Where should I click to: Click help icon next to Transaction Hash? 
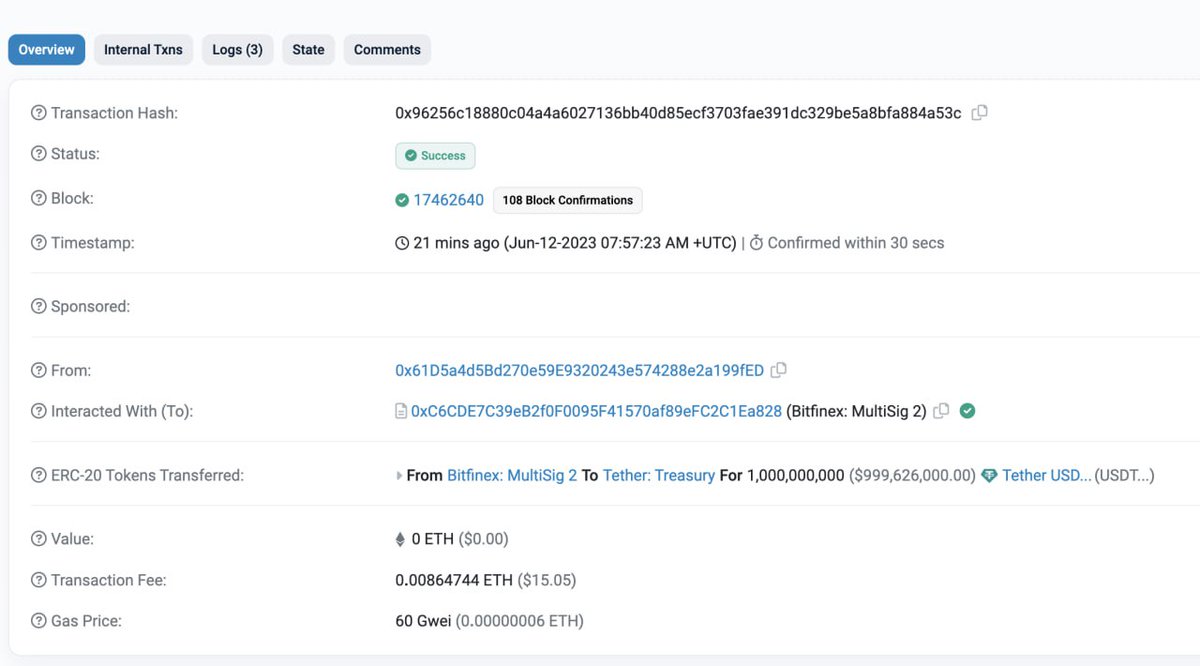pyautogui.click(x=39, y=113)
